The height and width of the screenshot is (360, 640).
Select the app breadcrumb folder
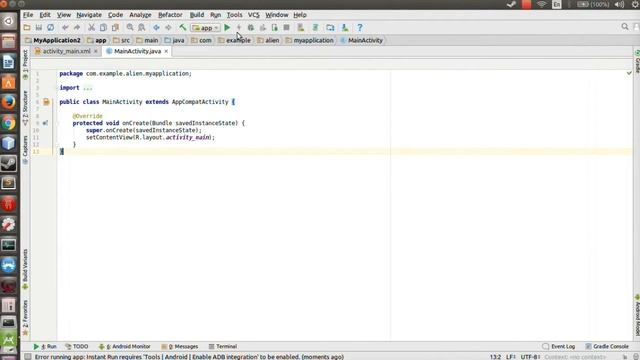97,40
